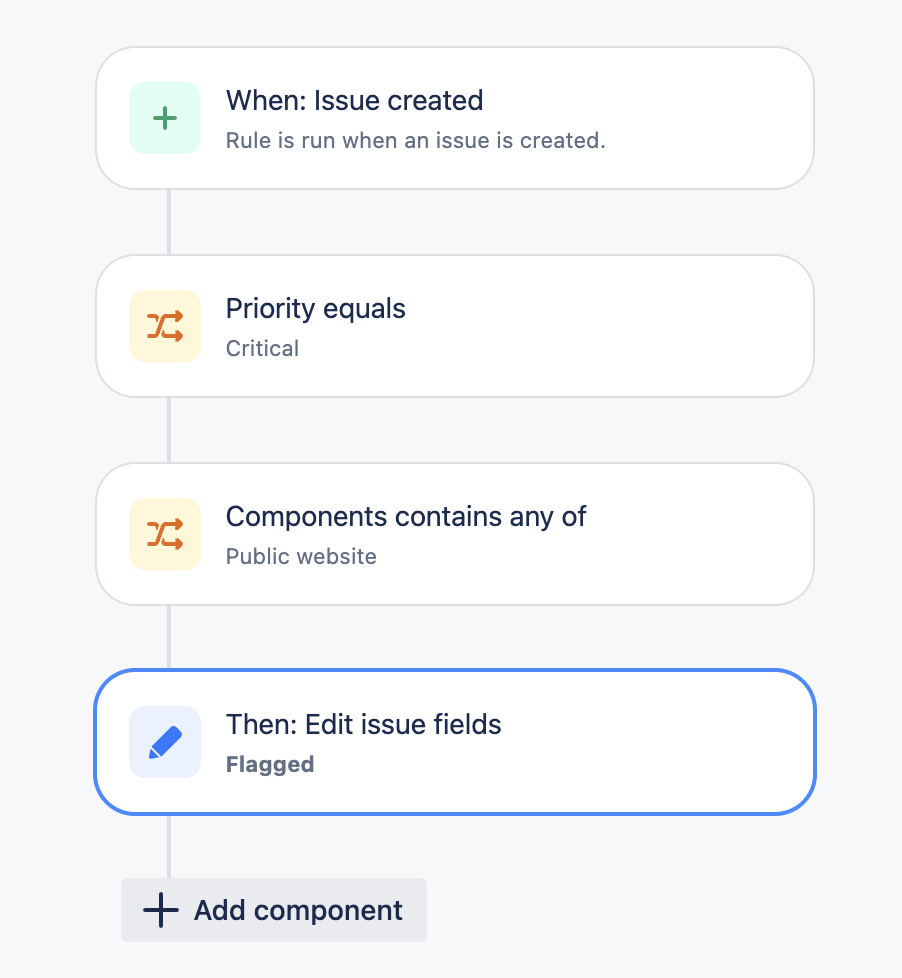Click the Critical priority value text
This screenshot has height=978, width=902.
tap(263, 348)
